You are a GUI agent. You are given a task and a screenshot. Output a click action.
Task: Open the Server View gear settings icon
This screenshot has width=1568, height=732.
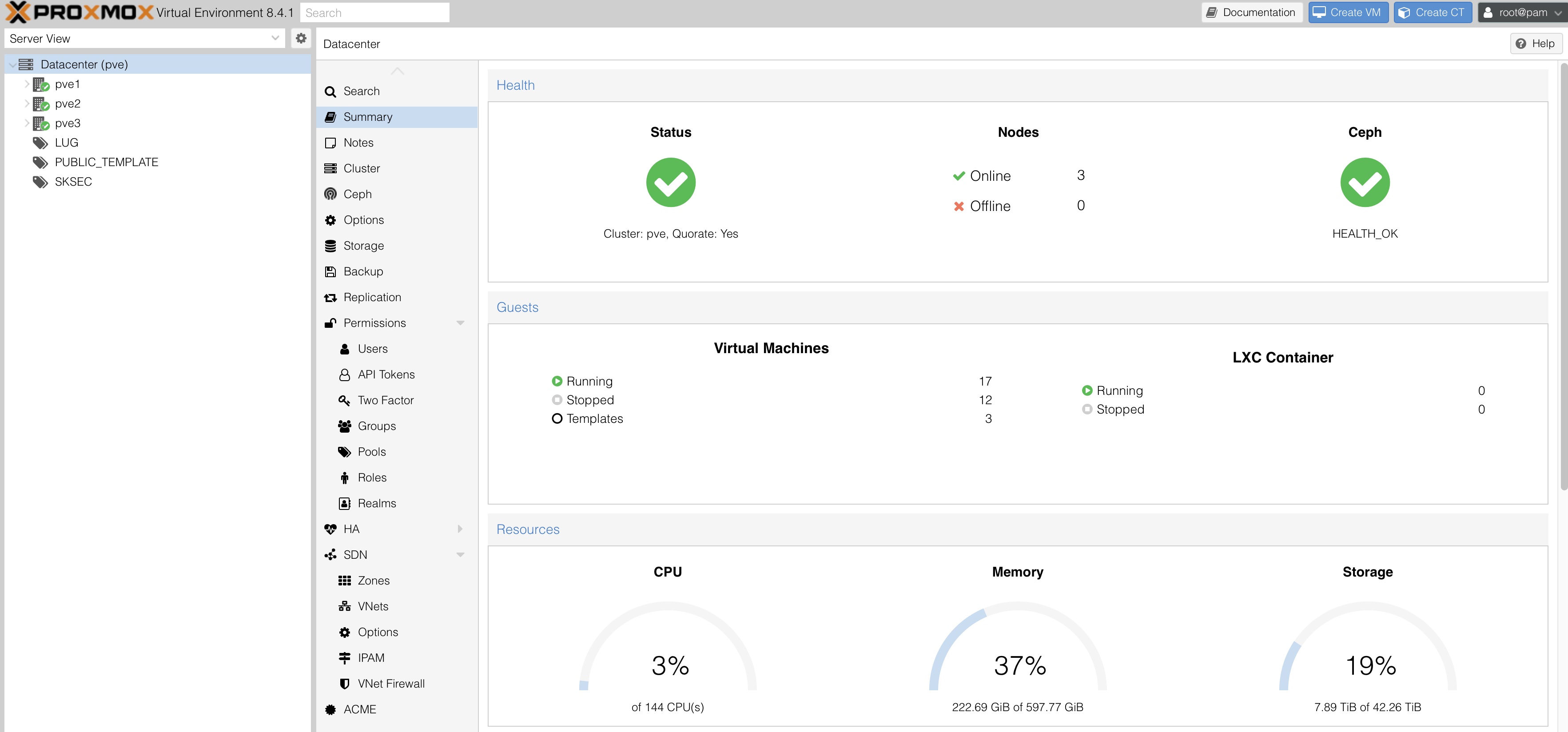point(301,38)
